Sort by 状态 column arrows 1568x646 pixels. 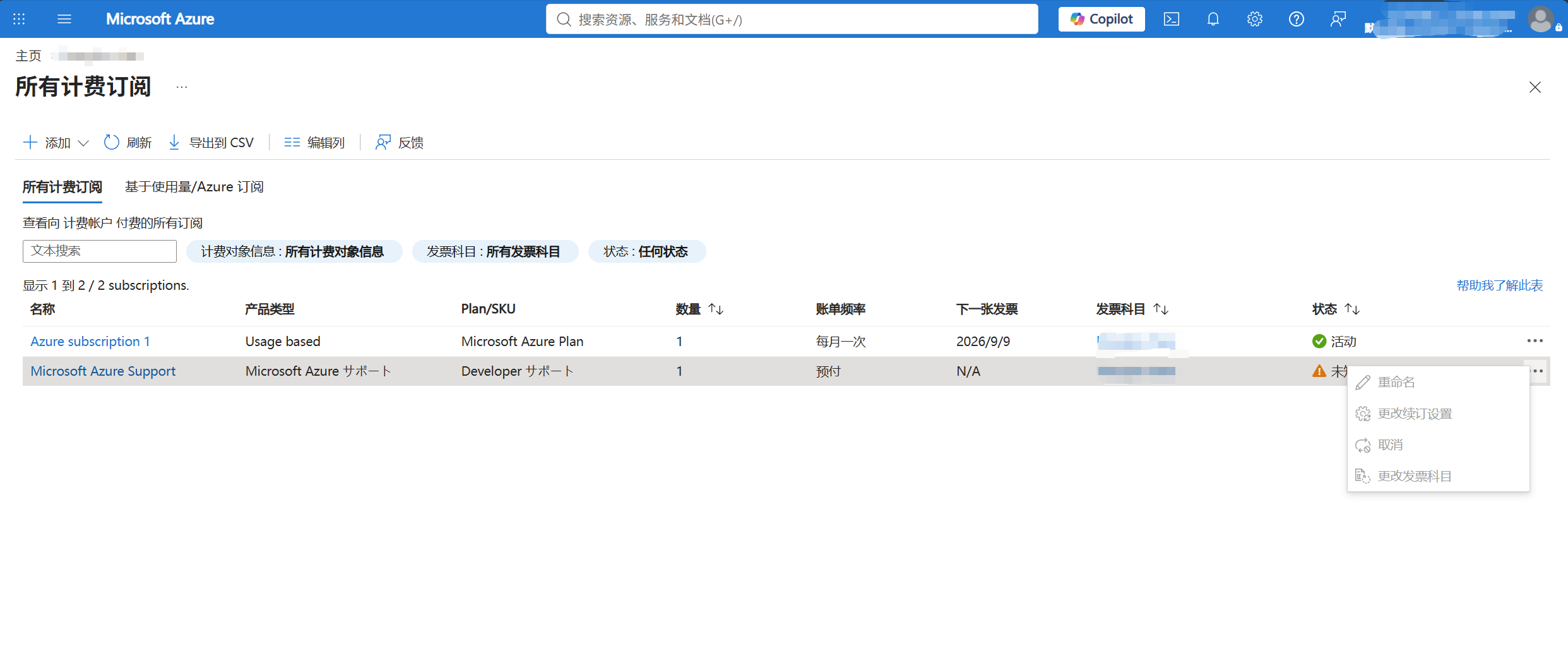point(1352,309)
